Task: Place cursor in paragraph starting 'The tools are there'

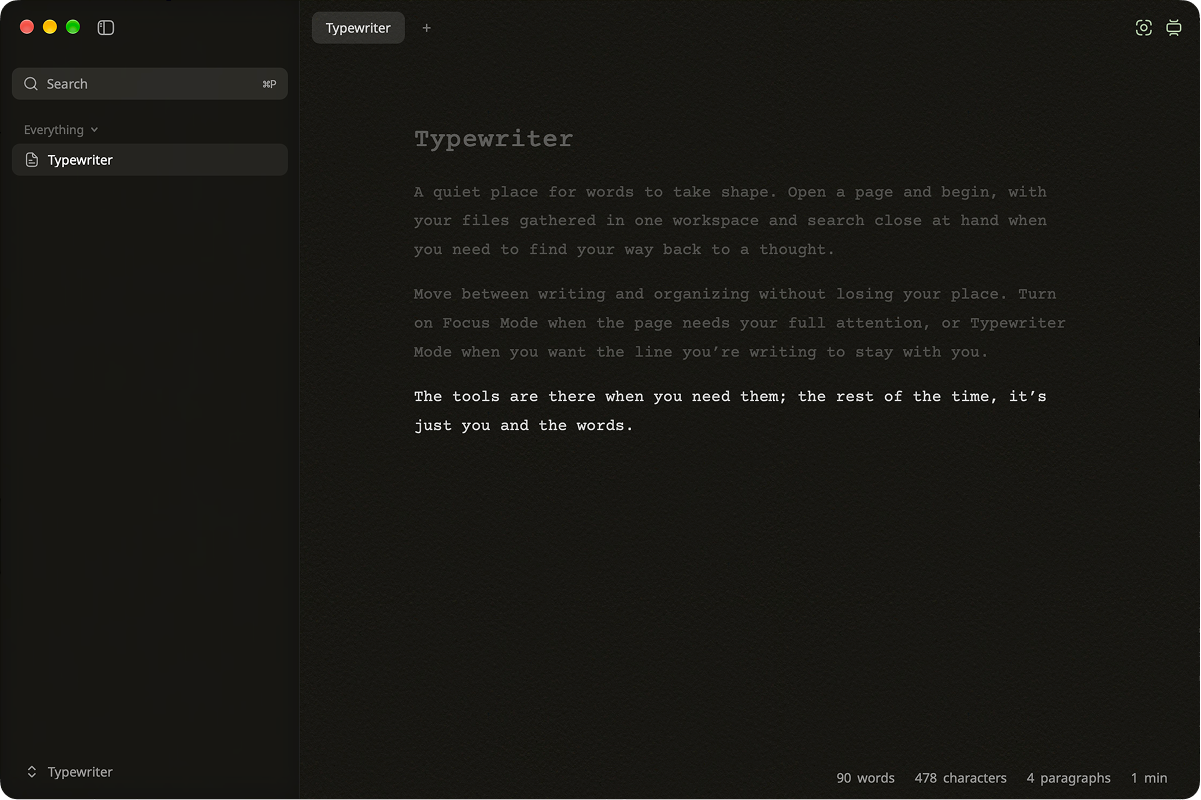Action: click(x=730, y=411)
